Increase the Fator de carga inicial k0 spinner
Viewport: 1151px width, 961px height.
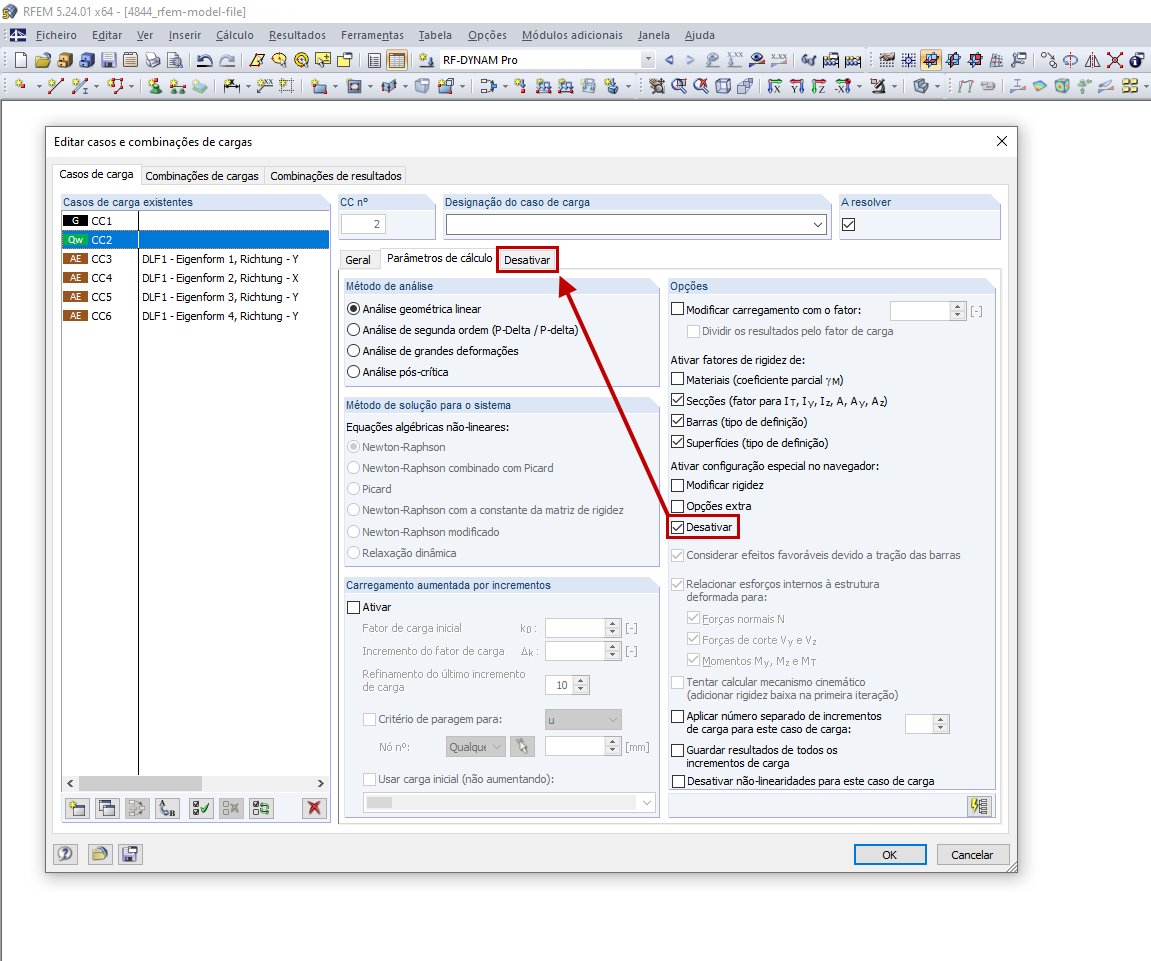[x=613, y=623]
